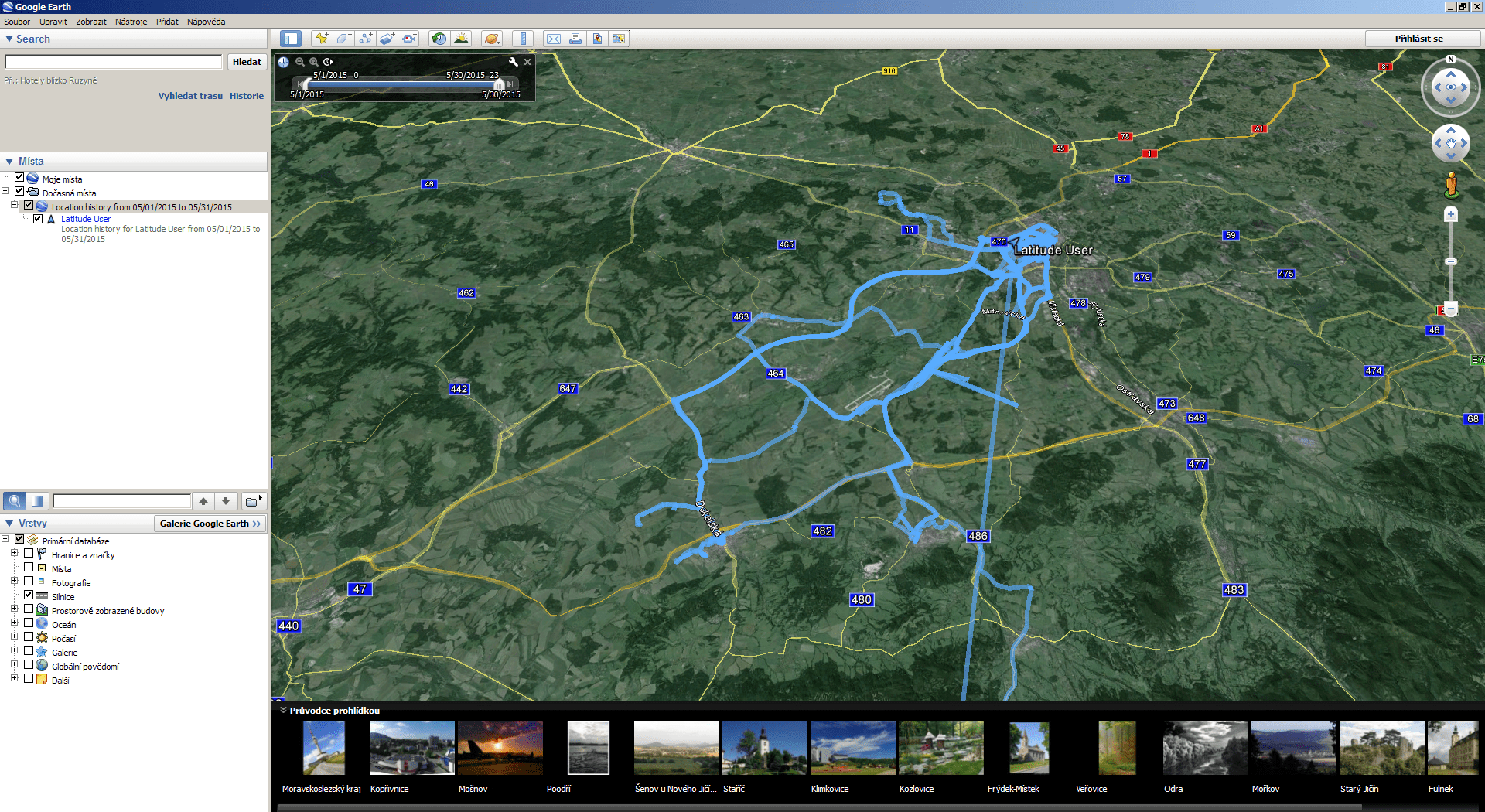Reset north using the N compass marker

click(1451, 60)
